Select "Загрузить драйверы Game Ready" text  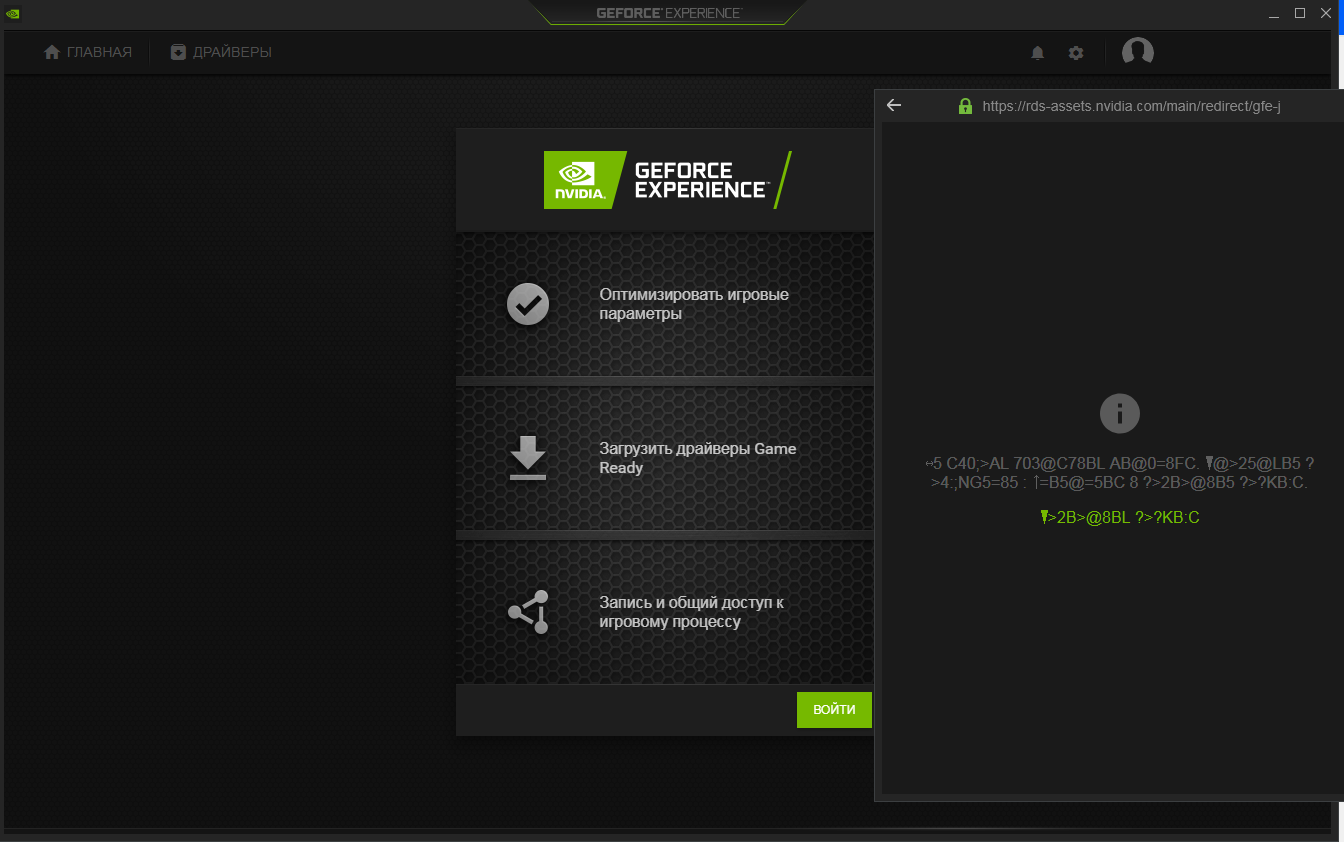click(698, 458)
